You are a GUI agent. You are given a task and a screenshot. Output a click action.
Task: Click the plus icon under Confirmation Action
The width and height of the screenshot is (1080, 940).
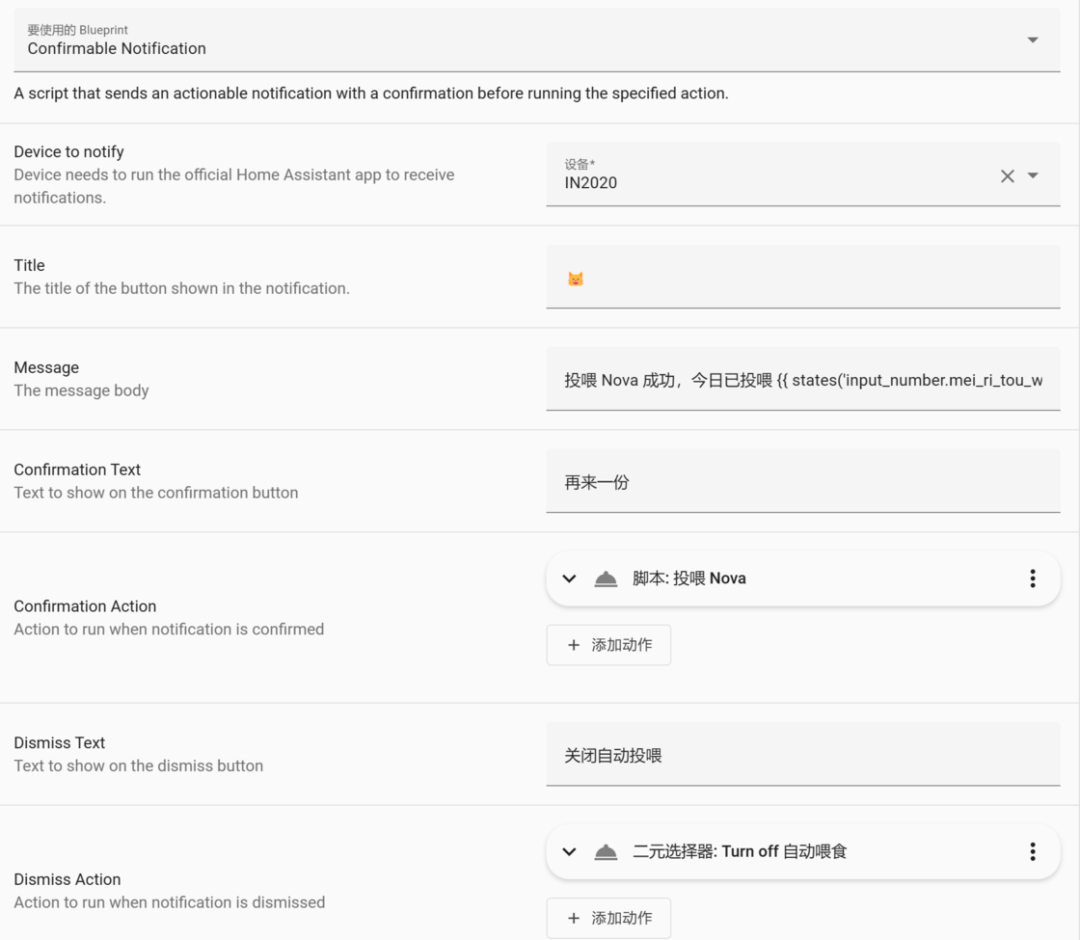point(574,645)
